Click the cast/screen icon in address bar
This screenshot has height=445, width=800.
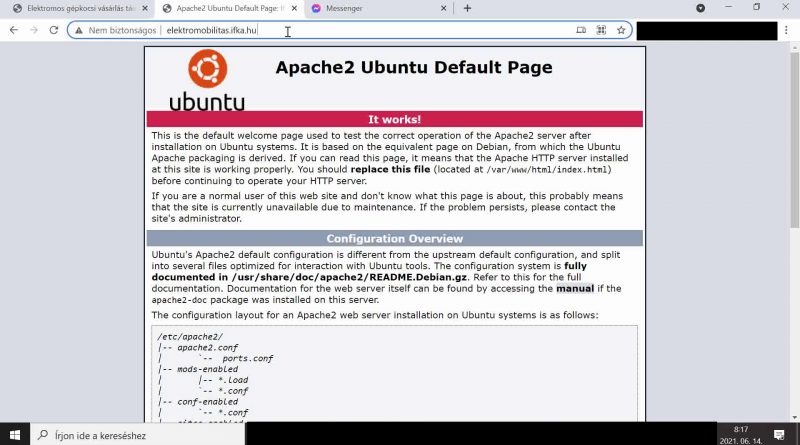coord(581,30)
